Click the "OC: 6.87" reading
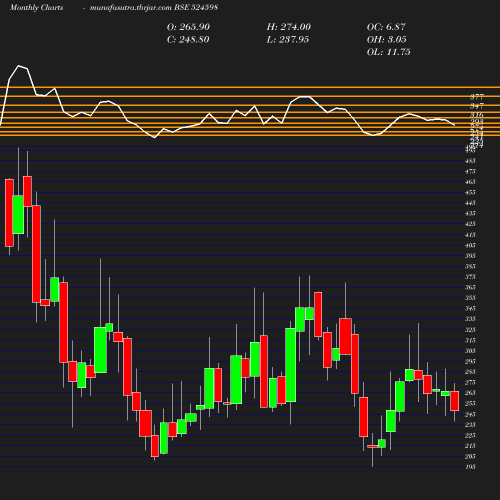This screenshot has width=500, height=500. tap(386, 27)
